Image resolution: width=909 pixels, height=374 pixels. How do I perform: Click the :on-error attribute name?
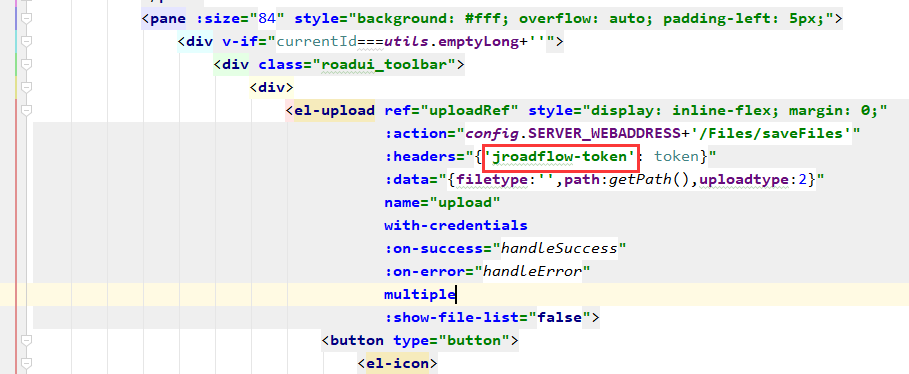pyautogui.click(x=424, y=271)
